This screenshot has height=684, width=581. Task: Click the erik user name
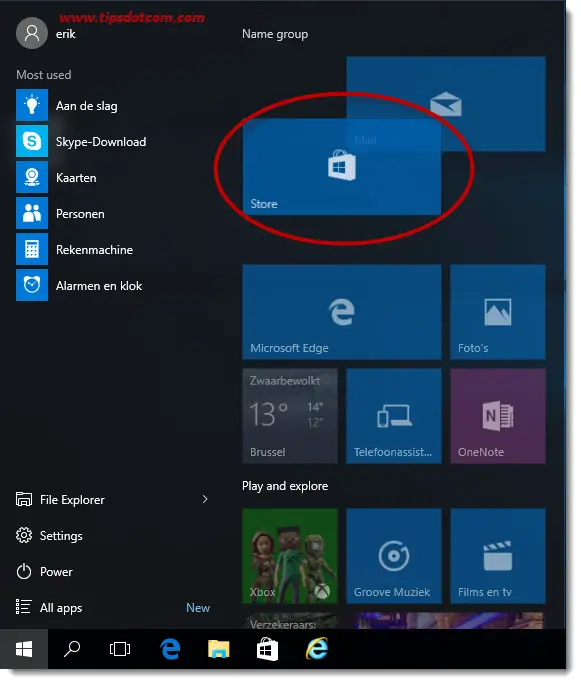coord(65,34)
